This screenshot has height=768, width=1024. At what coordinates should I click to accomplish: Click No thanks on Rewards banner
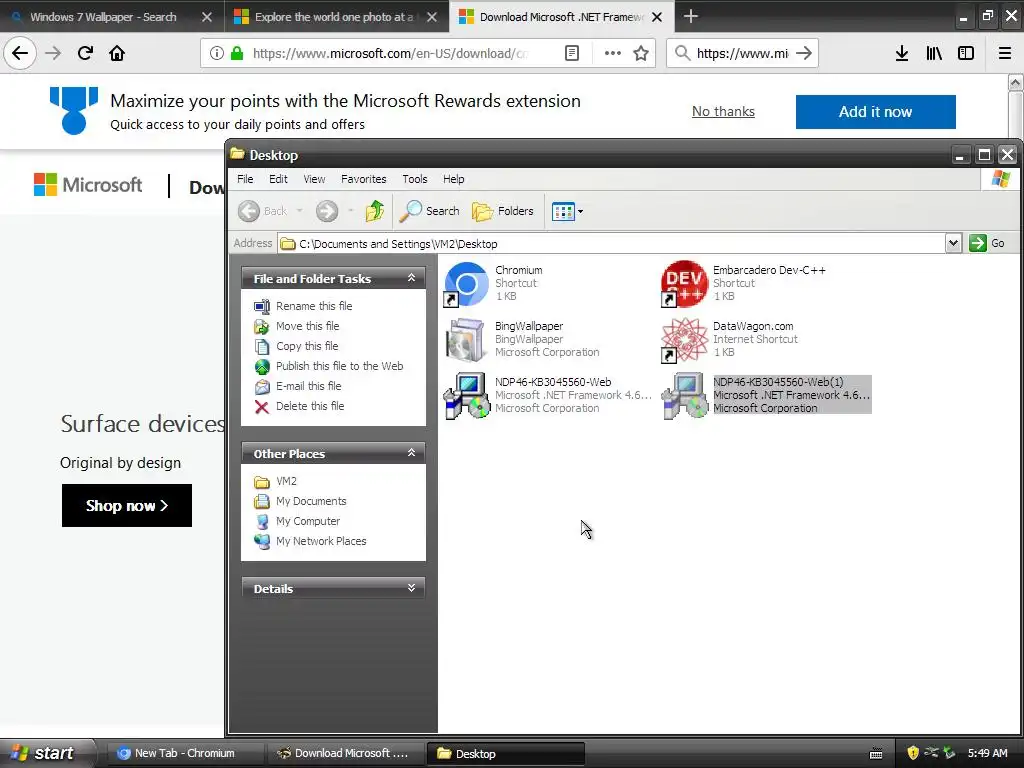click(723, 112)
